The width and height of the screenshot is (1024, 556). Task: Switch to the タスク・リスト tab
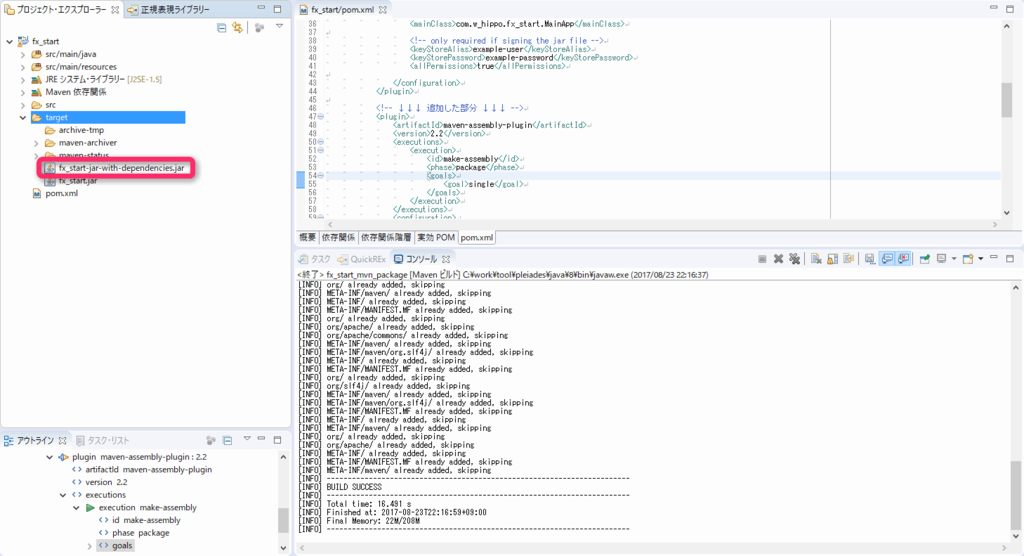point(103,440)
